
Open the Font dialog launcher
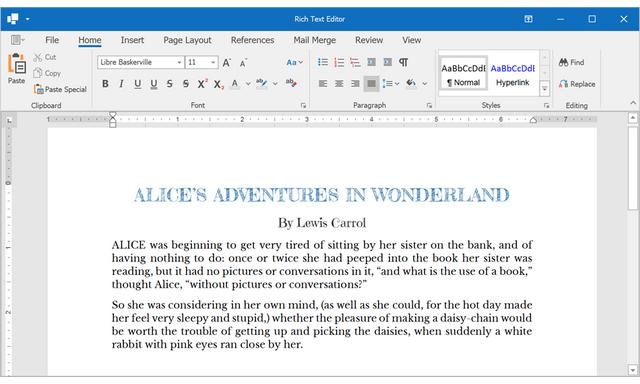(x=303, y=105)
